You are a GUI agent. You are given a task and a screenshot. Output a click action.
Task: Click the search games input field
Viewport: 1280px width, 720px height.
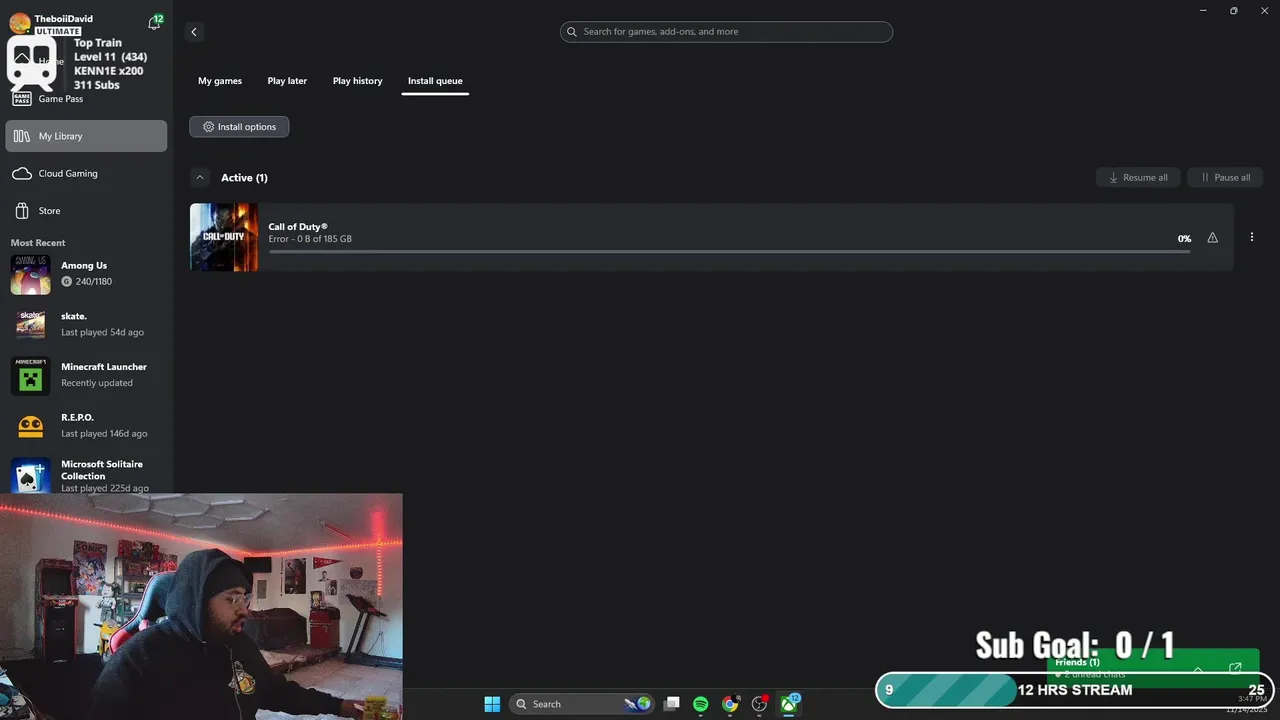(726, 32)
